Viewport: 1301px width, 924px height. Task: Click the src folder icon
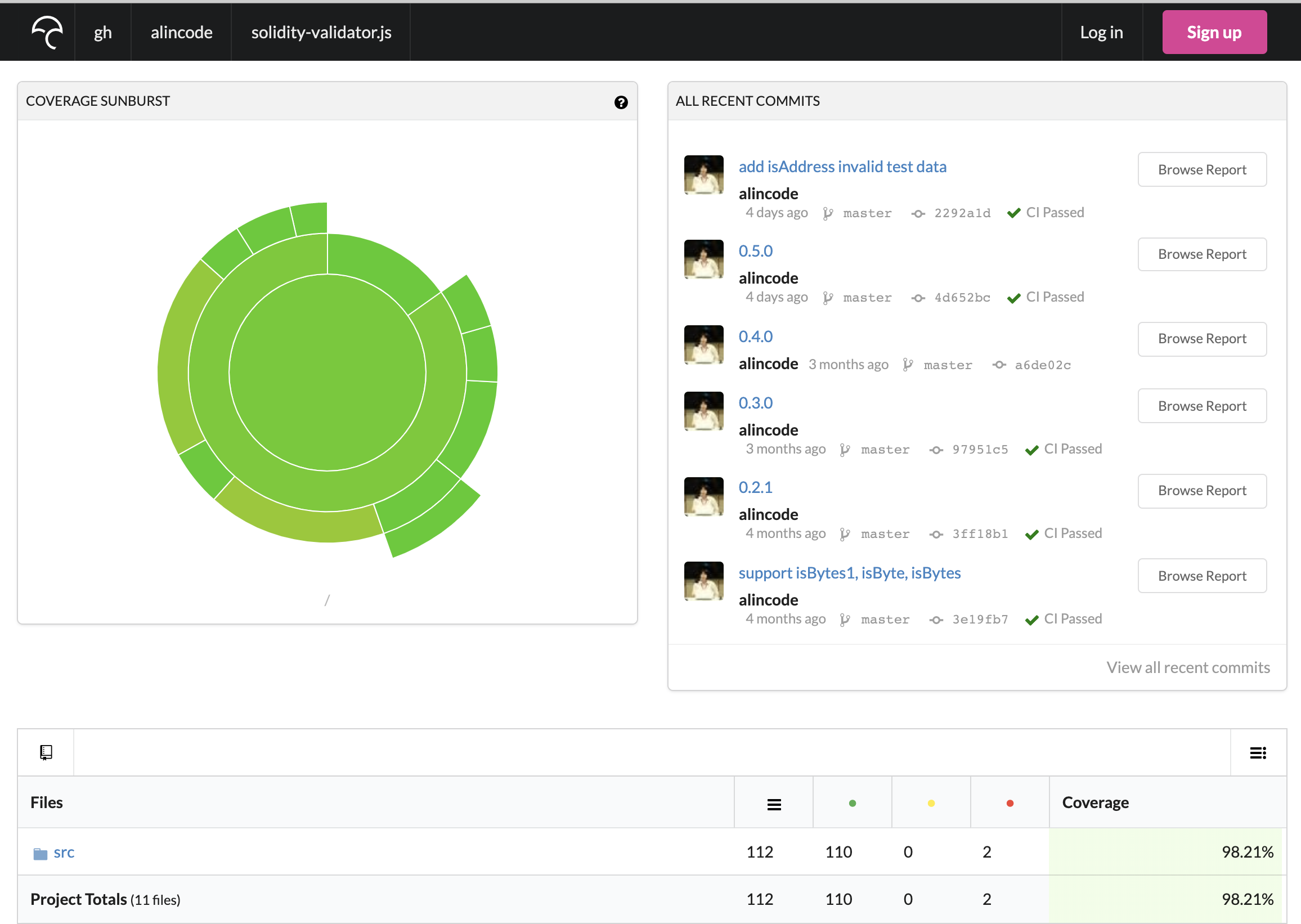pos(40,854)
